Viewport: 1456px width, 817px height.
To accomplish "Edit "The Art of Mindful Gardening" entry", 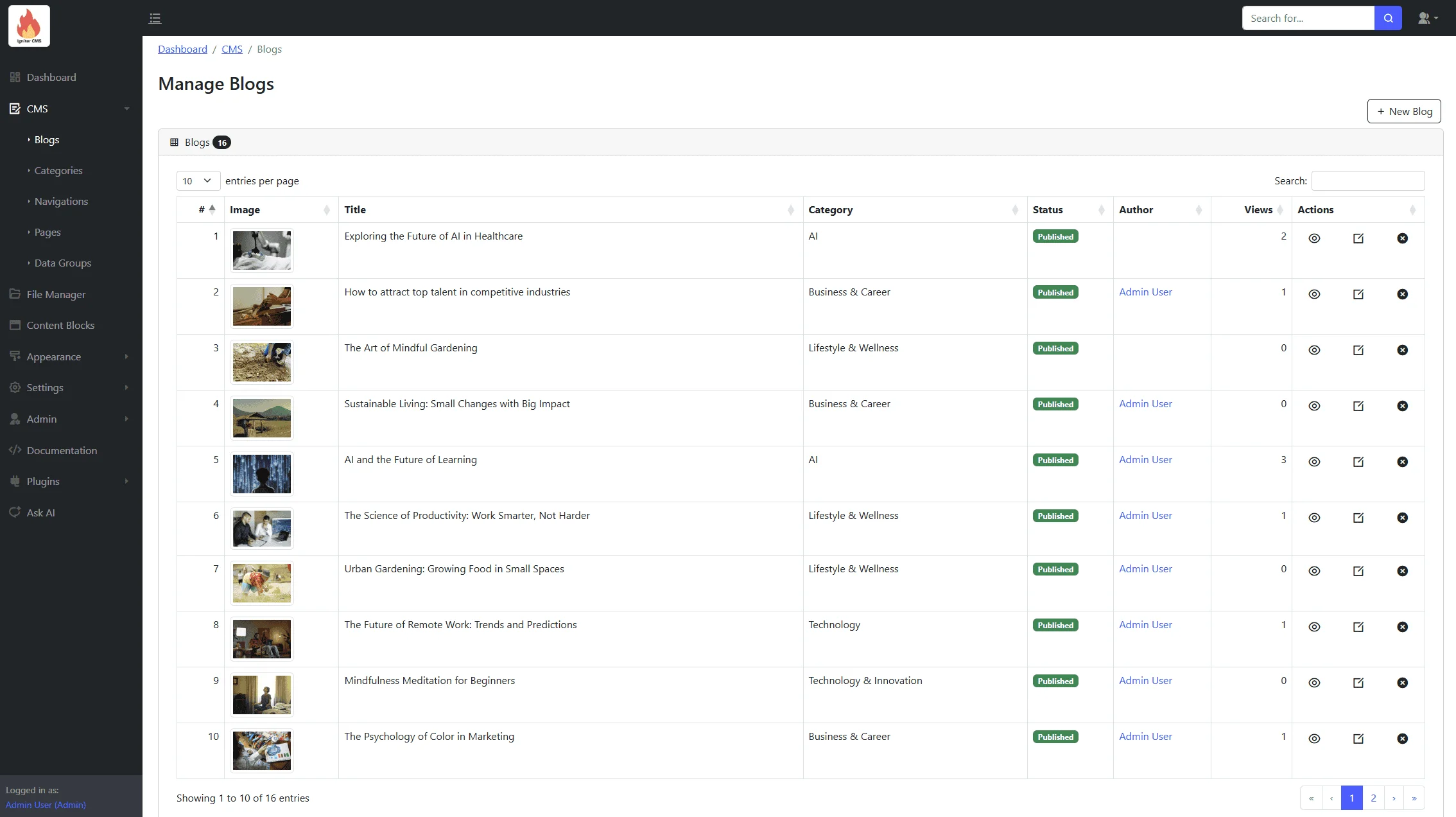I will (x=1358, y=350).
